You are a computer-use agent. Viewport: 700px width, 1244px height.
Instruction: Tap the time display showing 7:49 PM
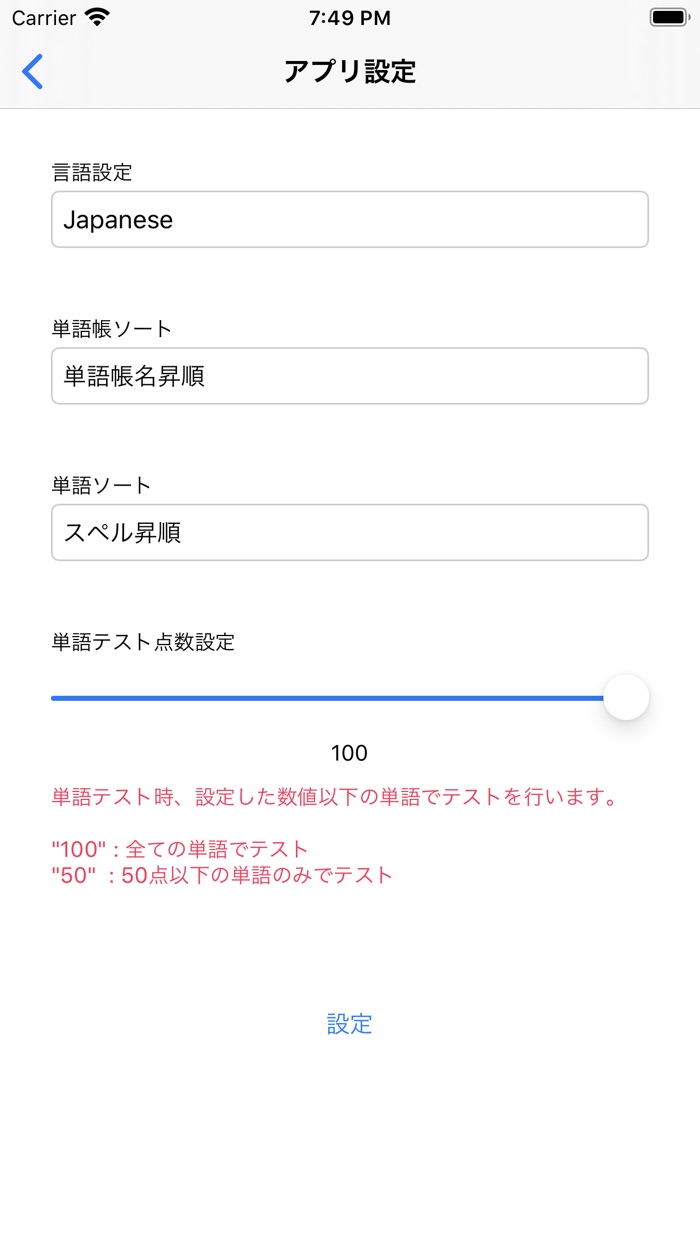point(350,17)
